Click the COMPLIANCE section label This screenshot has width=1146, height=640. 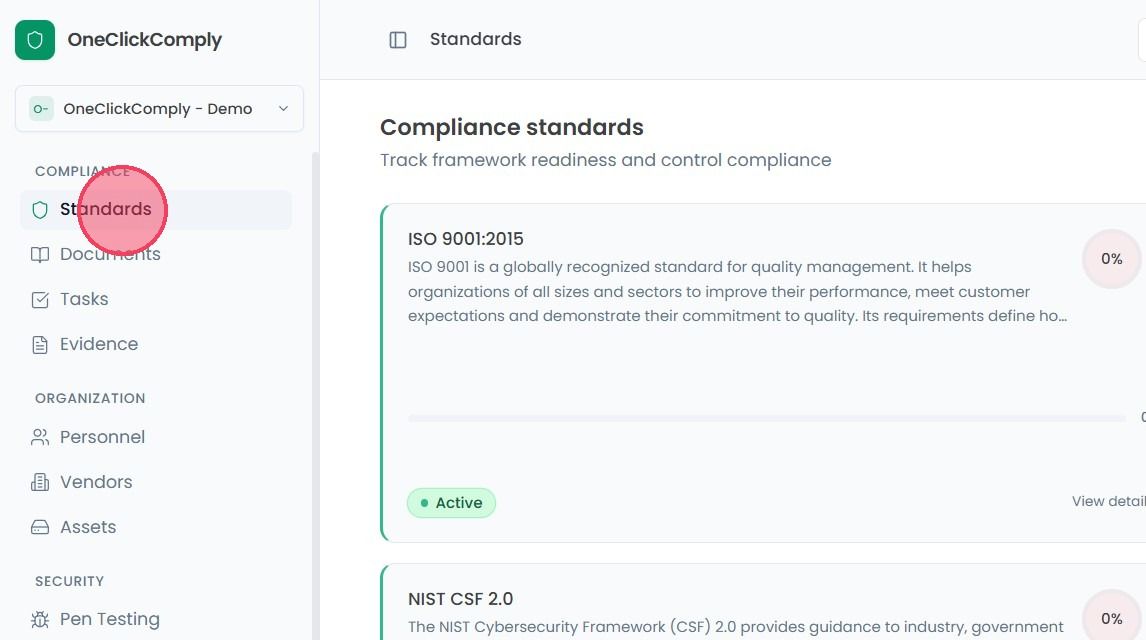(x=83, y=171)
